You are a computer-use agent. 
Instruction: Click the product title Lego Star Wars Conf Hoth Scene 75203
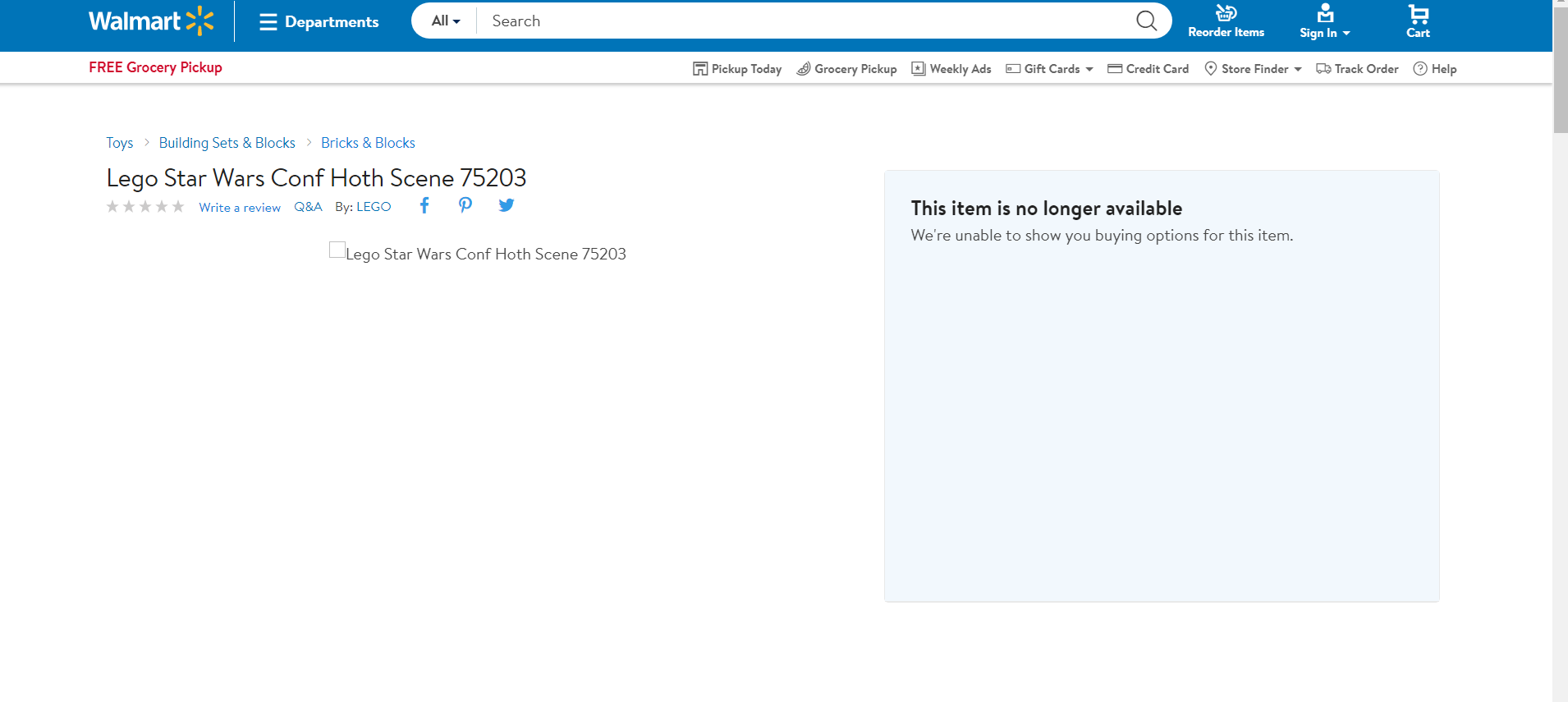pos(316,178)
